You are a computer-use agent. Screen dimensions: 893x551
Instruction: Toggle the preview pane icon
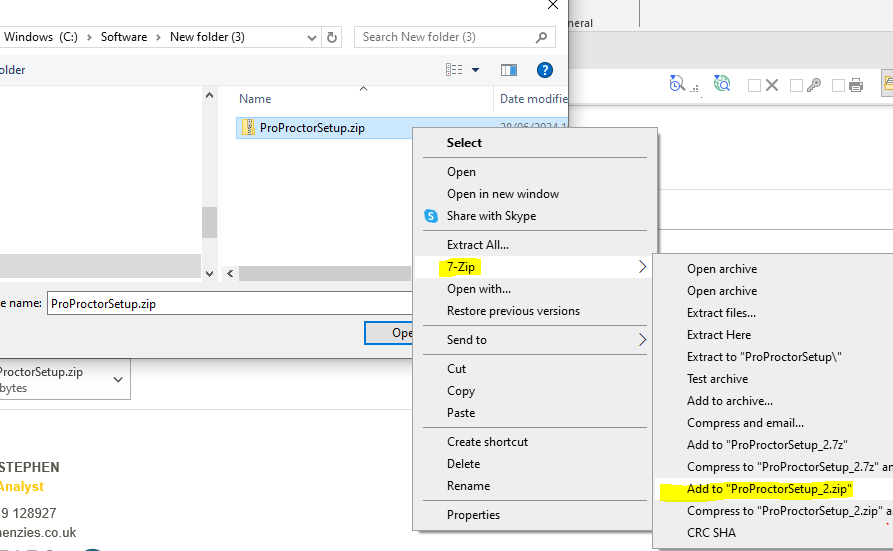[509, 70]
